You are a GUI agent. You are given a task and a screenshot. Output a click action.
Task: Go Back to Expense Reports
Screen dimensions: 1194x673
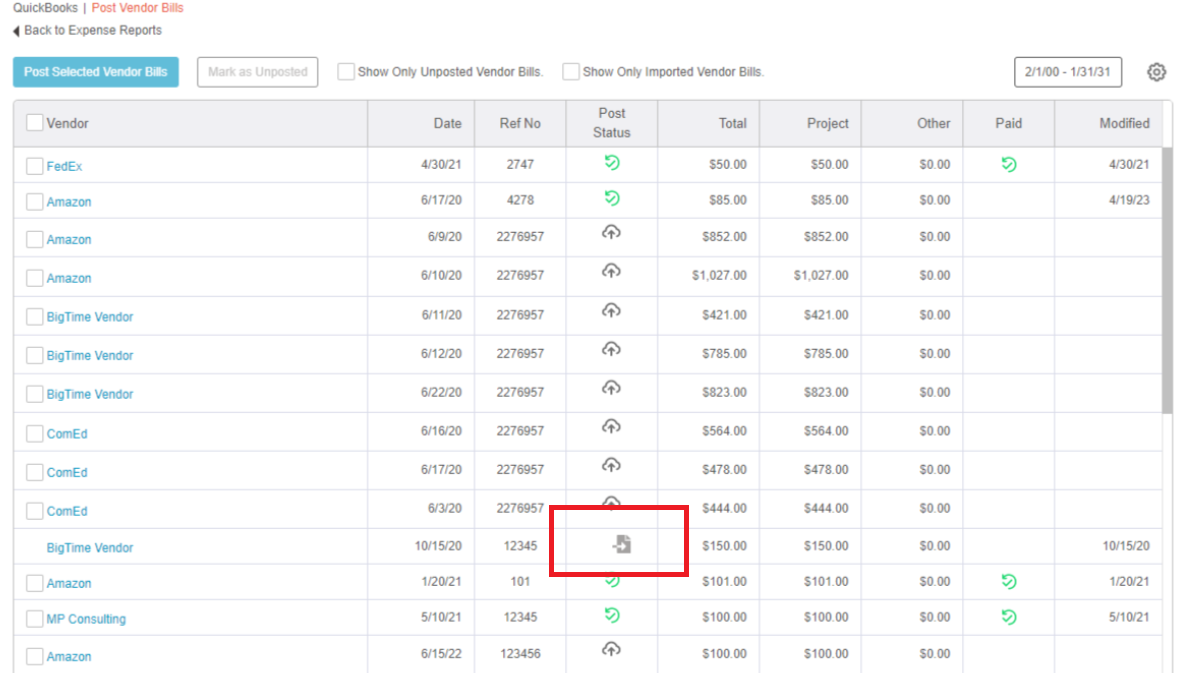93,30
